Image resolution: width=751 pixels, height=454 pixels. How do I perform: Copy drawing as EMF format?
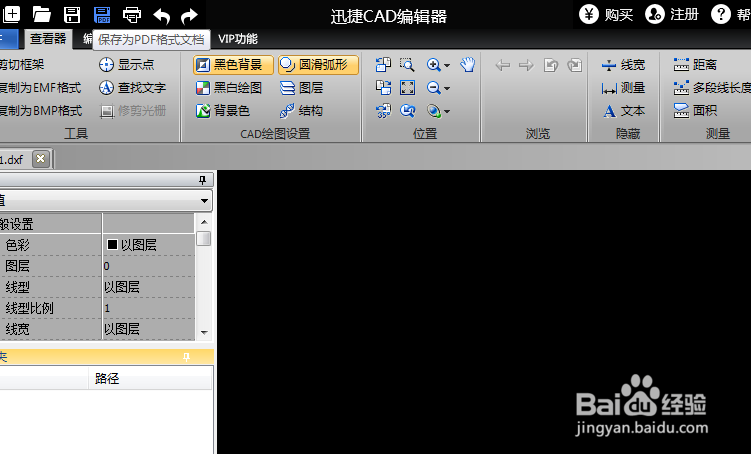[41, 88]
